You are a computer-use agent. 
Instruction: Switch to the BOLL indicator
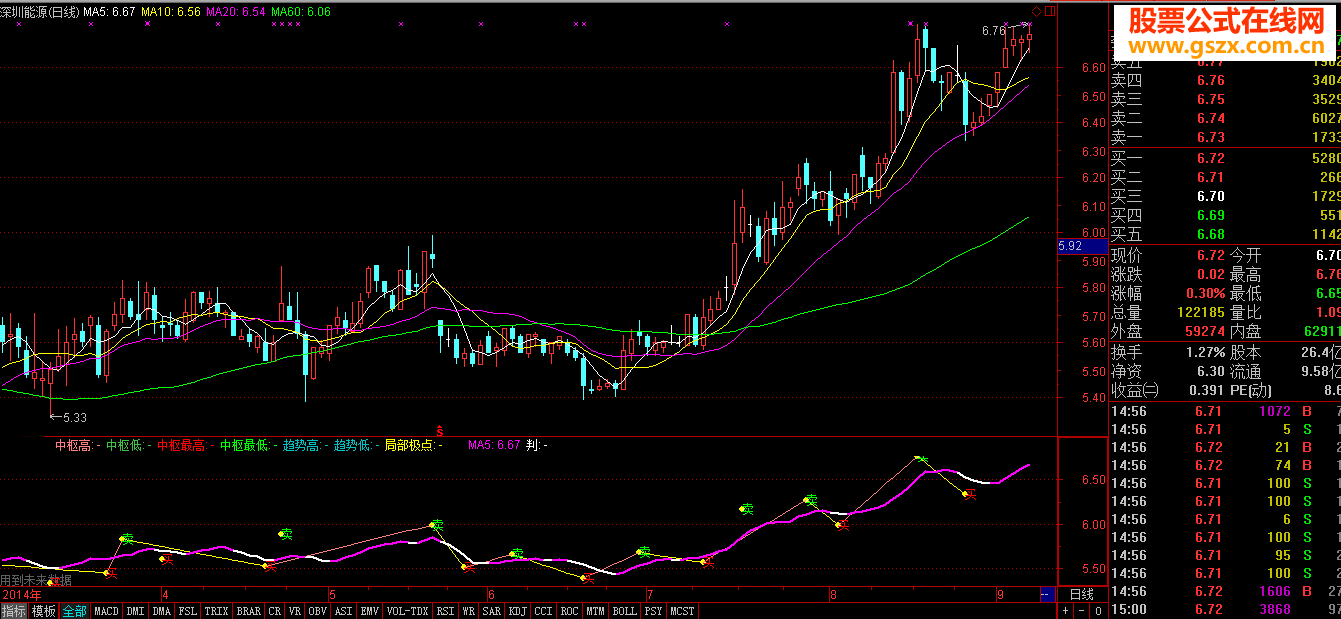624,610
